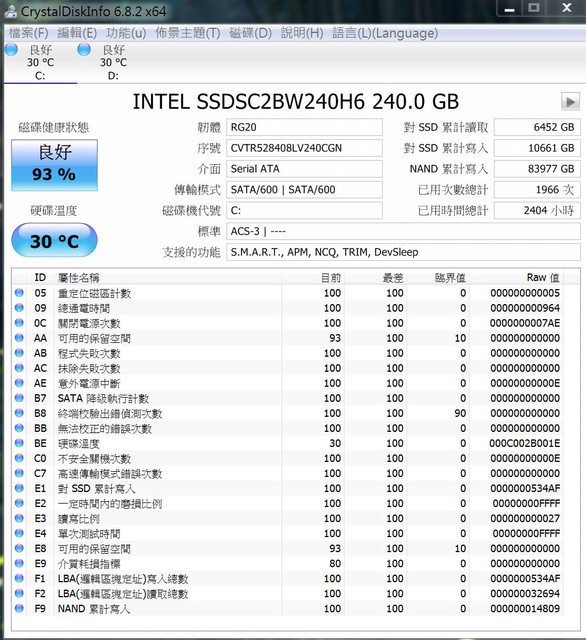Click the status icon of row E1
The height and width of the screenshot is (640, 586).
[19, 488]
